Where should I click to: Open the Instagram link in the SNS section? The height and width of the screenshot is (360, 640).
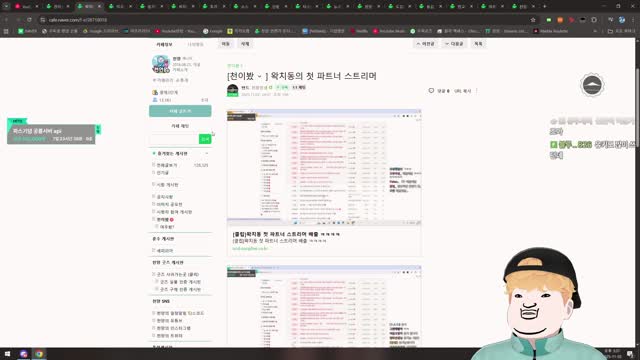point(173,328)
